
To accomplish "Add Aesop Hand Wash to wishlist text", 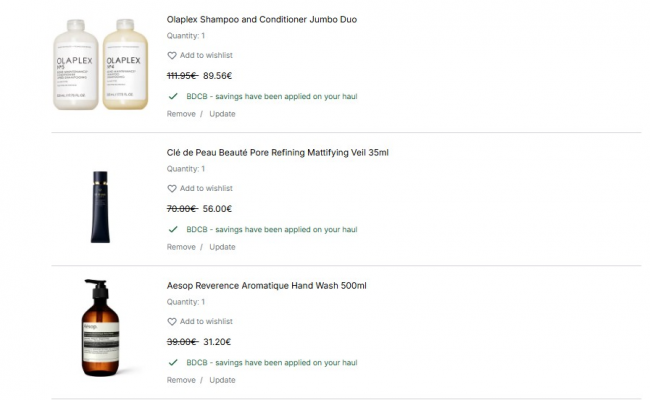I will click(206, 322).
